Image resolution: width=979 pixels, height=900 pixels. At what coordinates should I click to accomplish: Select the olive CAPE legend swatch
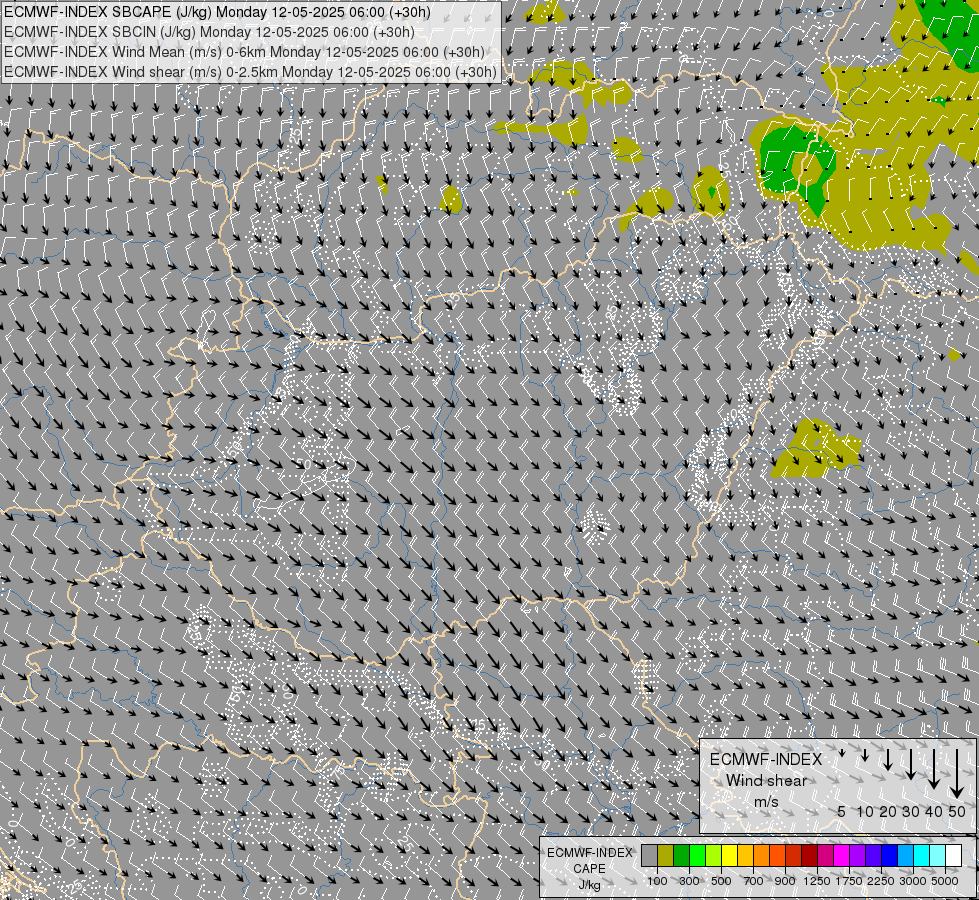pos(666,855)
